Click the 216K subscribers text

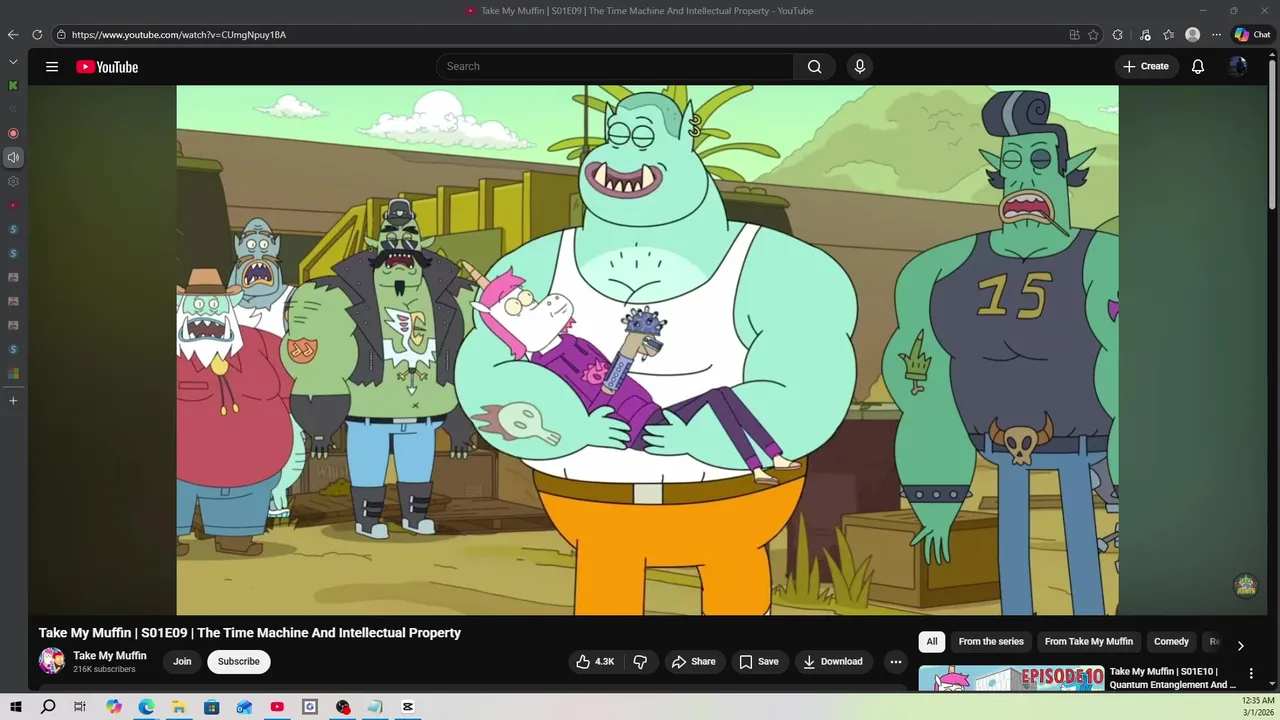104,669
